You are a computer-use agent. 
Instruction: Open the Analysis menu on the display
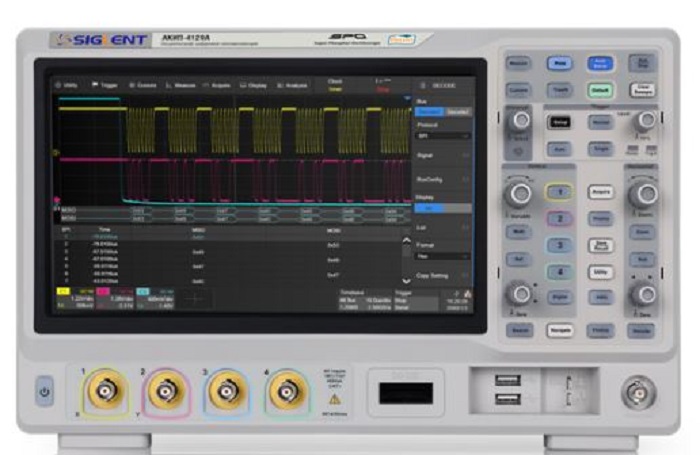click(x=292, y=85)
